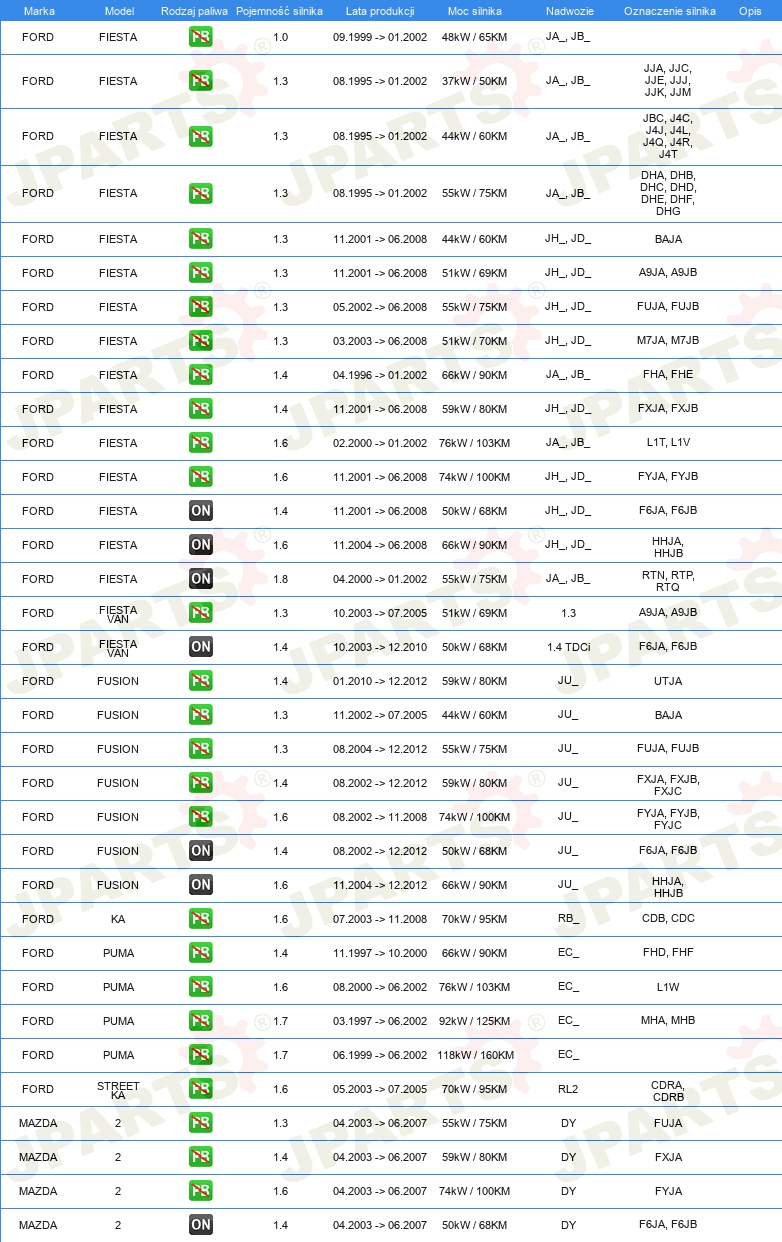Click PB icon in Ford KA CDB, CDC row
This screenshot has height=1242, width=782.
coord(201,919)
